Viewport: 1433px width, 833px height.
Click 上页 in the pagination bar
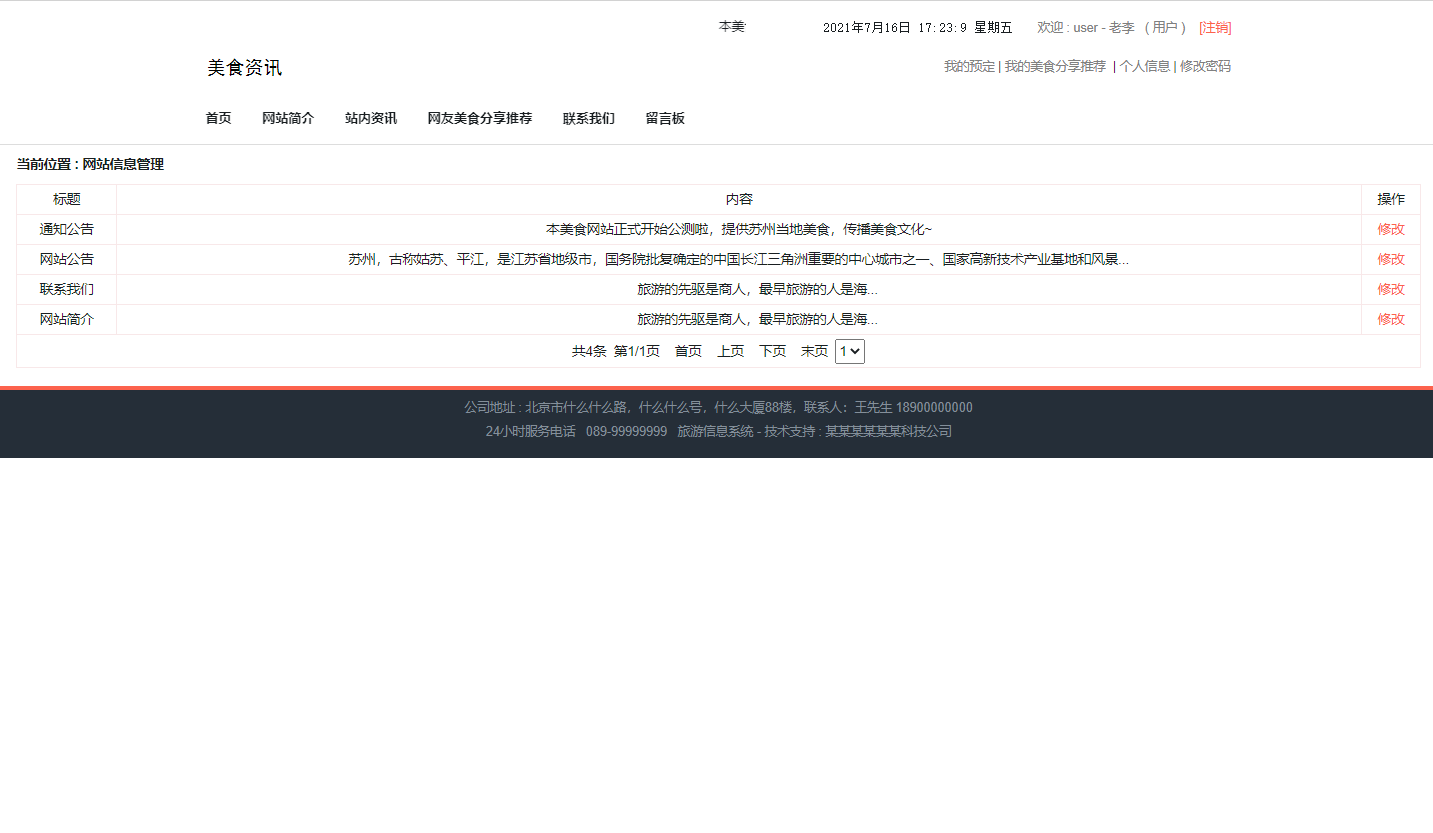pyautogui.click(x=730, y=351)
